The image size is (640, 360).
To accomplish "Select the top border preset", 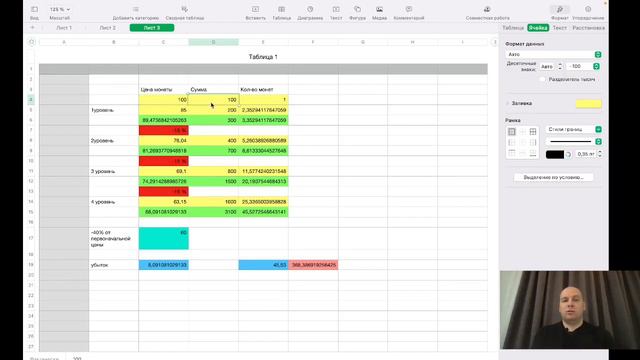I will coord(511,153).
